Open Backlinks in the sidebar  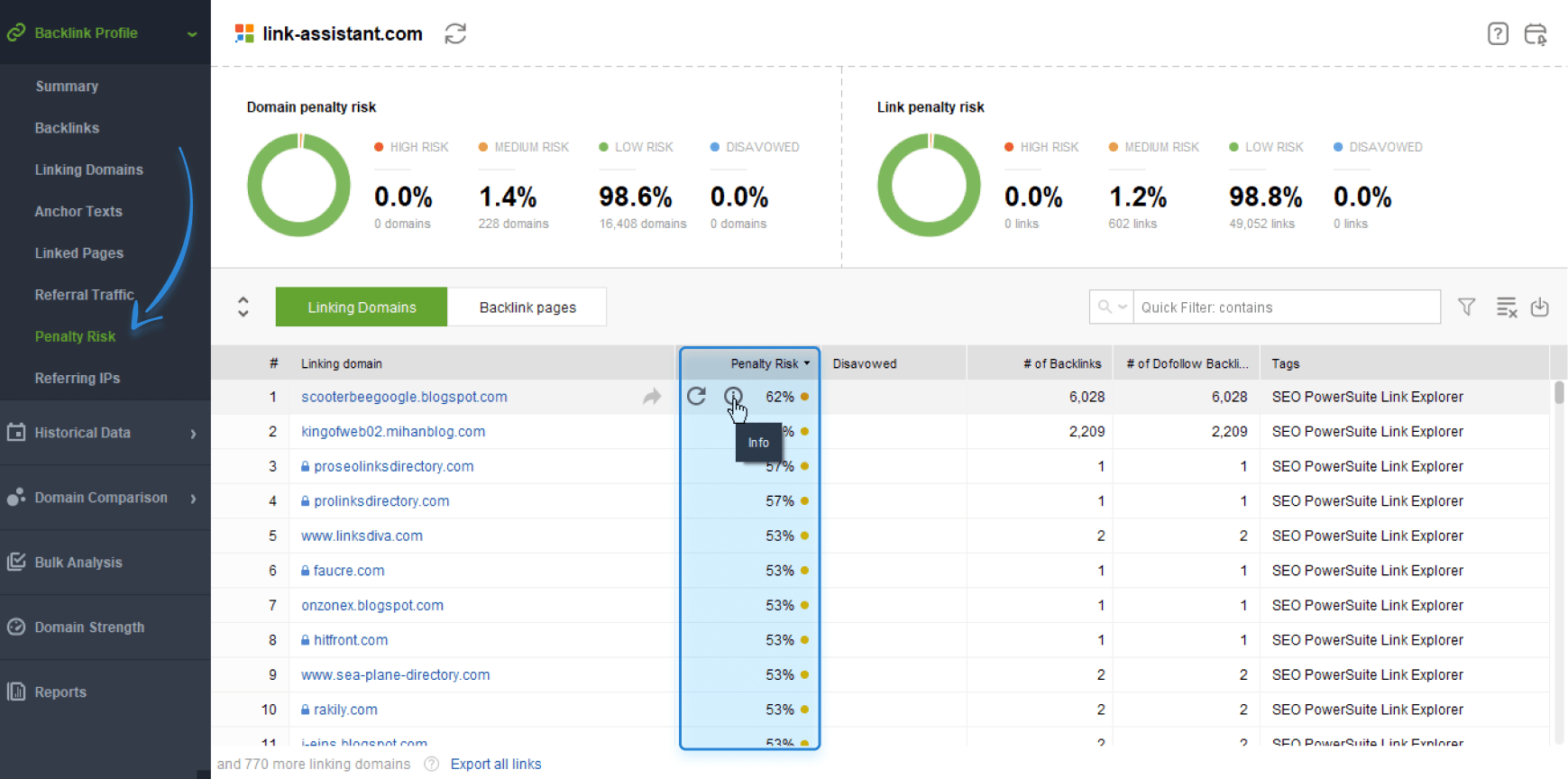point(67,128)
